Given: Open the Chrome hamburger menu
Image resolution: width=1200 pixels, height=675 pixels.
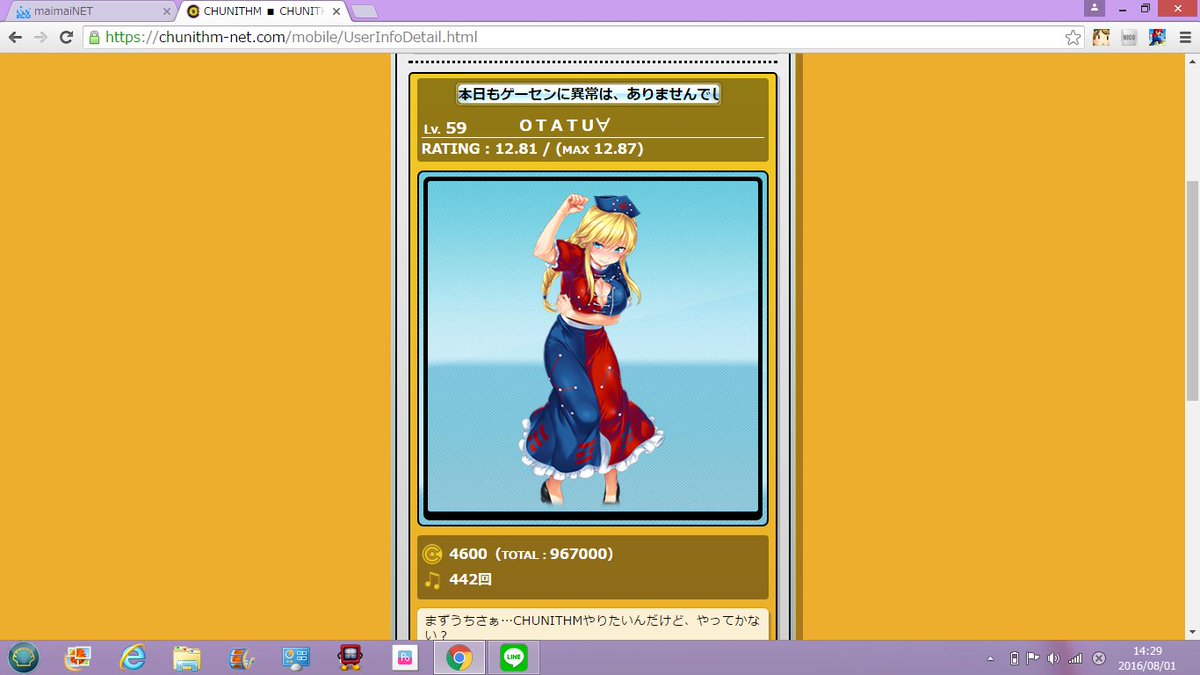Looking at the screenshot, I should [x=1185, y=37].
